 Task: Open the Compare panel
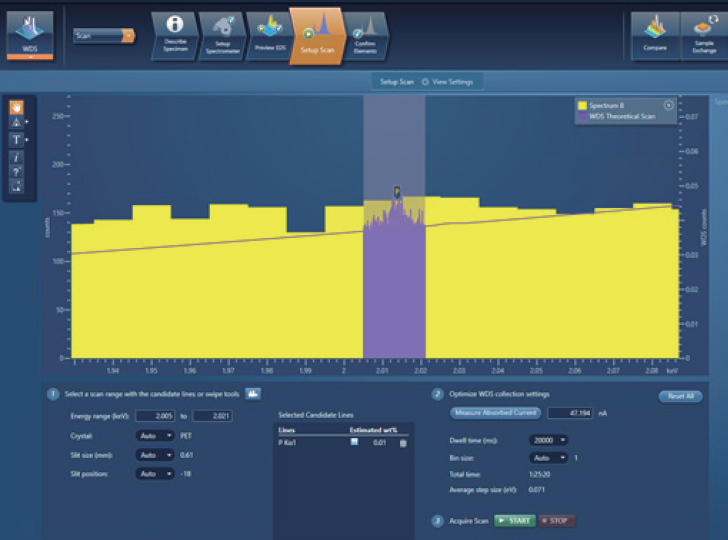pyautogui.click(x=656, y=35)
